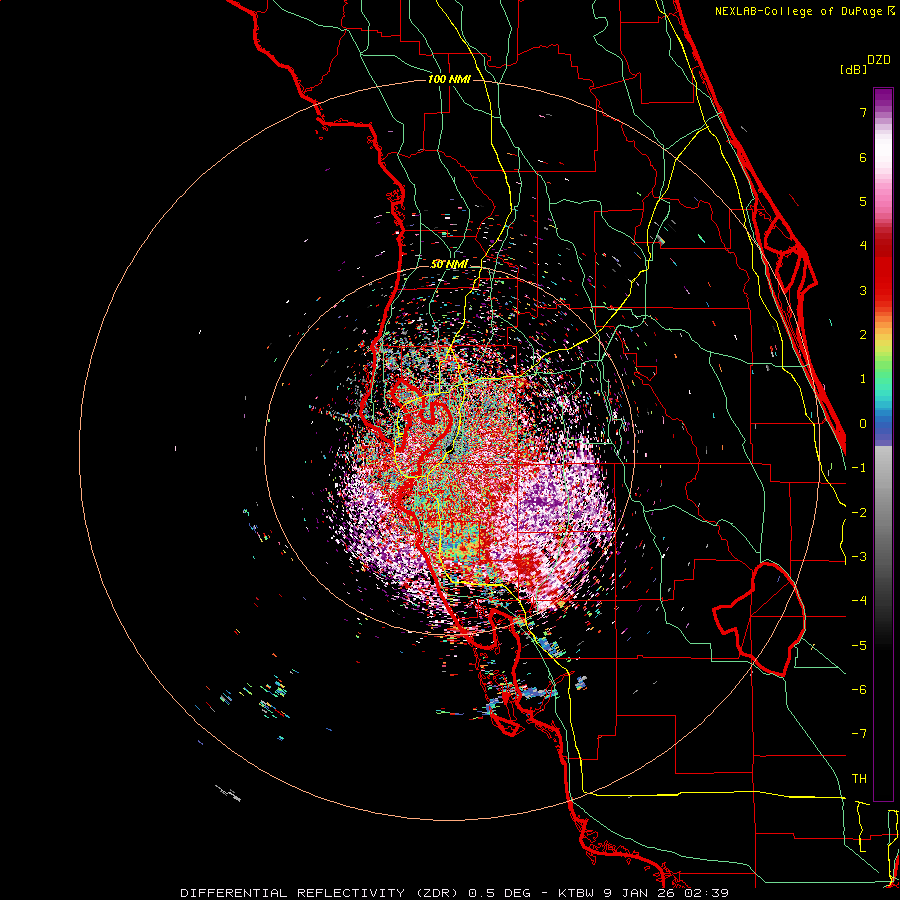
Task: Click the Differential Reflectivity KTBW caption
Action: (x=455, y=893)
